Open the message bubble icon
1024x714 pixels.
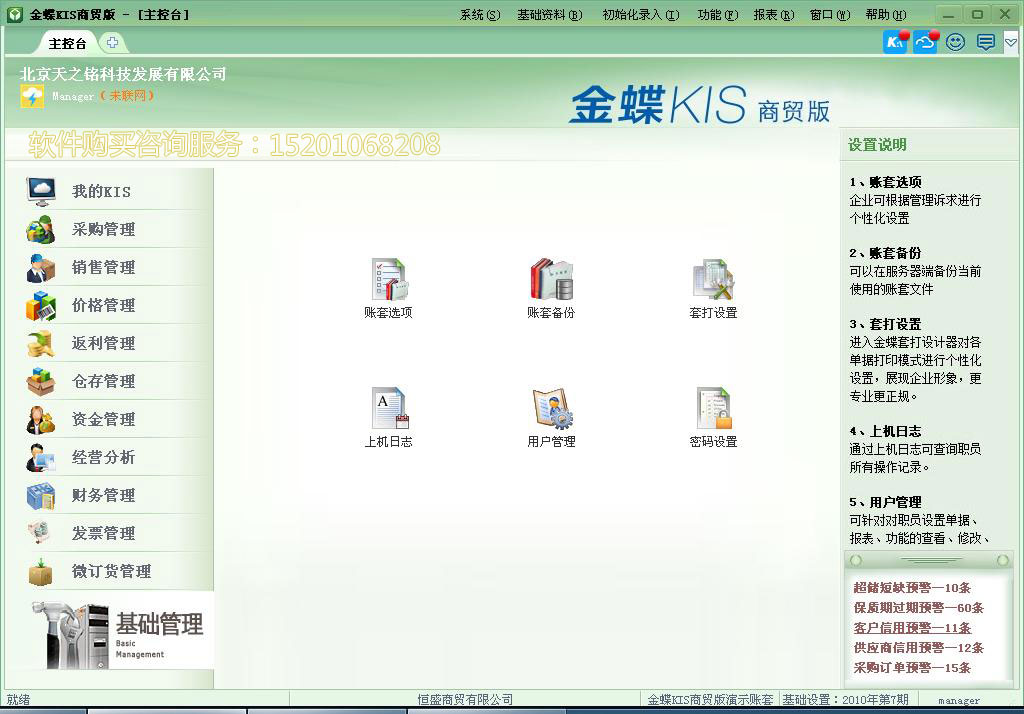click(984, 42)
